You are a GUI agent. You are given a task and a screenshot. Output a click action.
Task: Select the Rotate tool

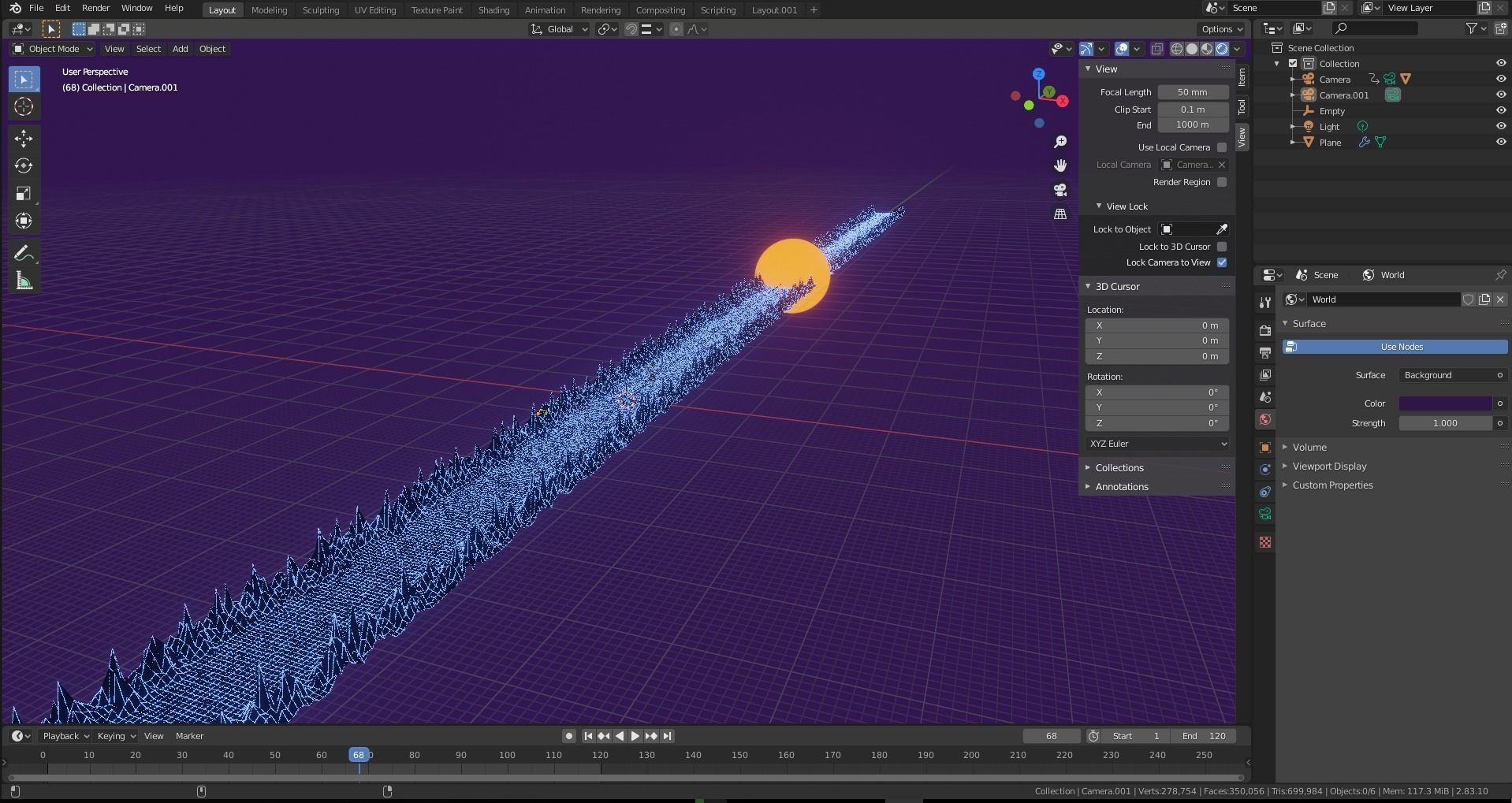[24, 165]
